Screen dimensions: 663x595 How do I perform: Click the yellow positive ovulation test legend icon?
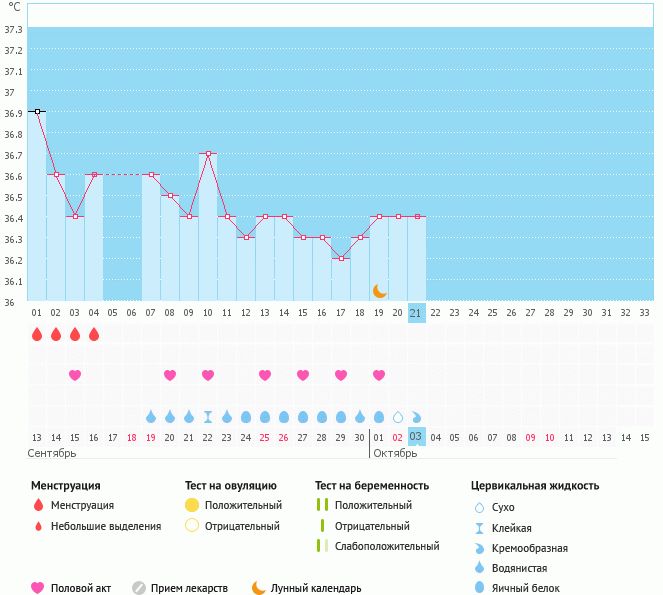click(192, 505)
